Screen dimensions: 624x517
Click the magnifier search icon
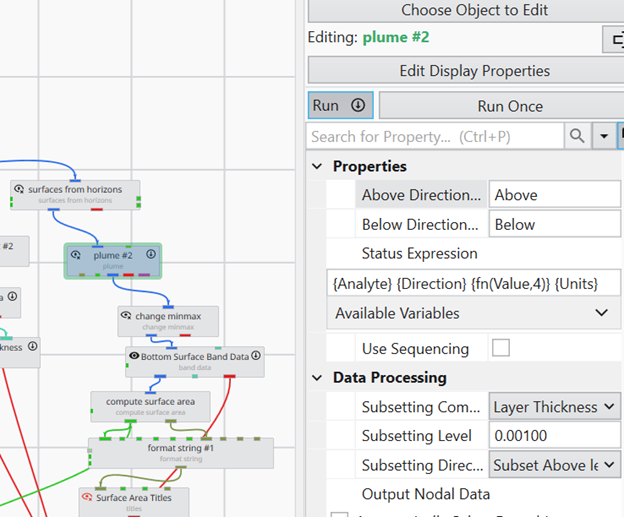577,136
